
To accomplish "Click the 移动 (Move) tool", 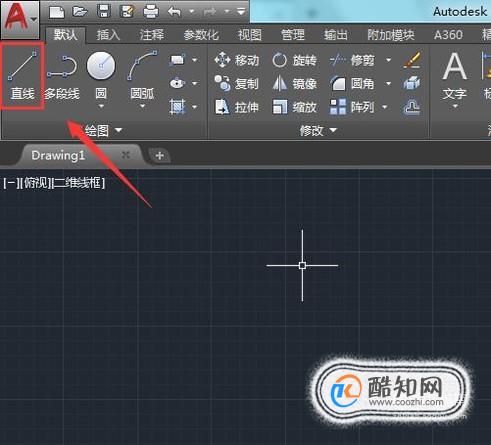I will pos(237,60).
